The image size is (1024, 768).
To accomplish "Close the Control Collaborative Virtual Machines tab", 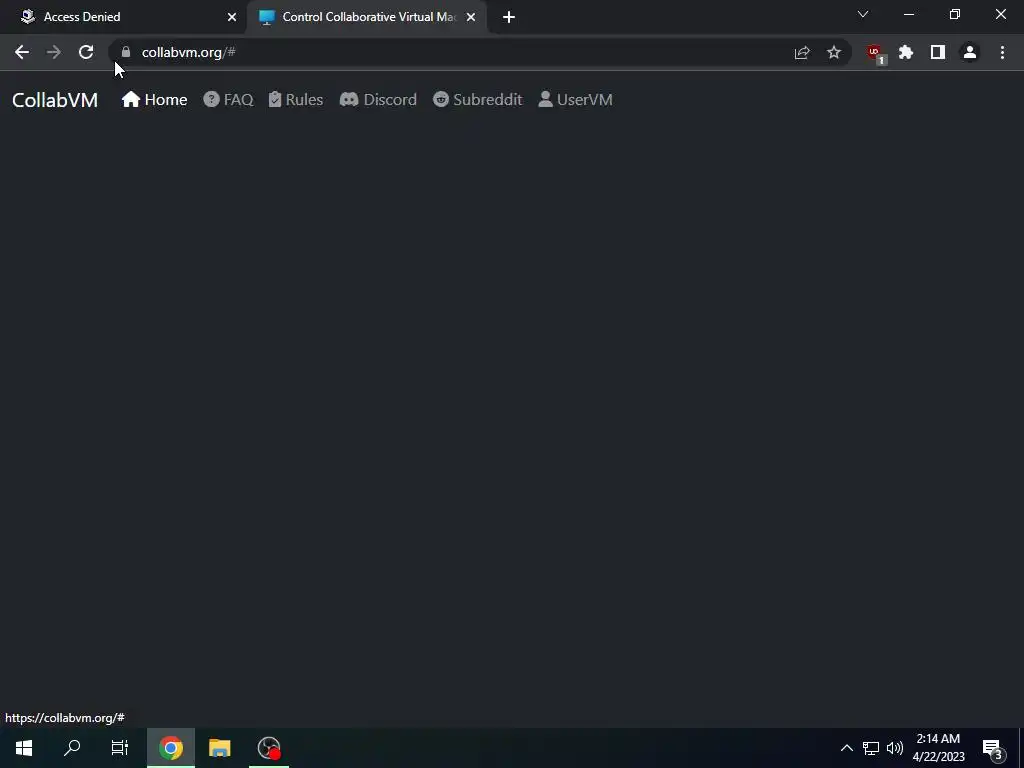I will 471,17.
